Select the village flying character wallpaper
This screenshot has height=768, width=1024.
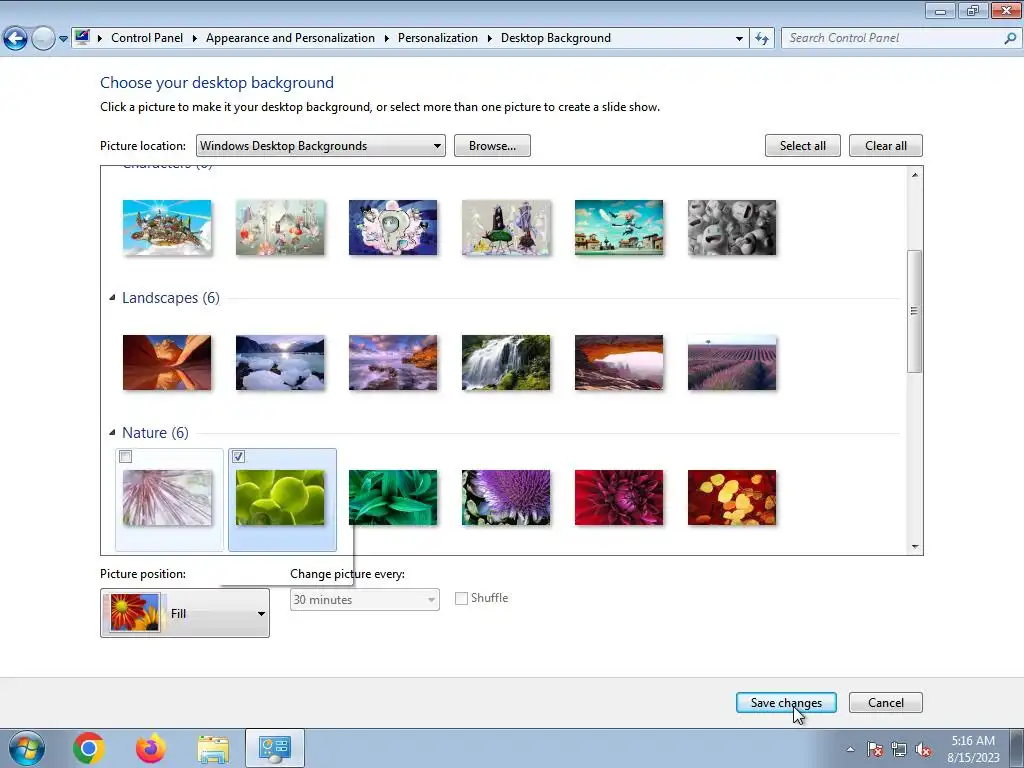click(x=619, y=227)
